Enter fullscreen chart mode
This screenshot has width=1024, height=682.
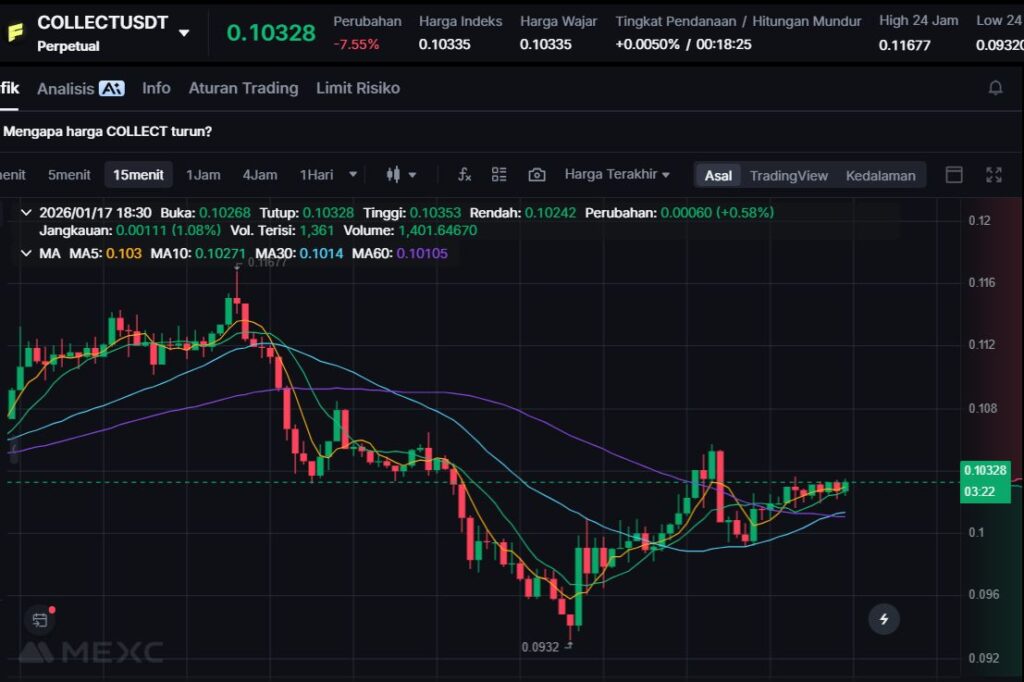[x=993, y=175]
